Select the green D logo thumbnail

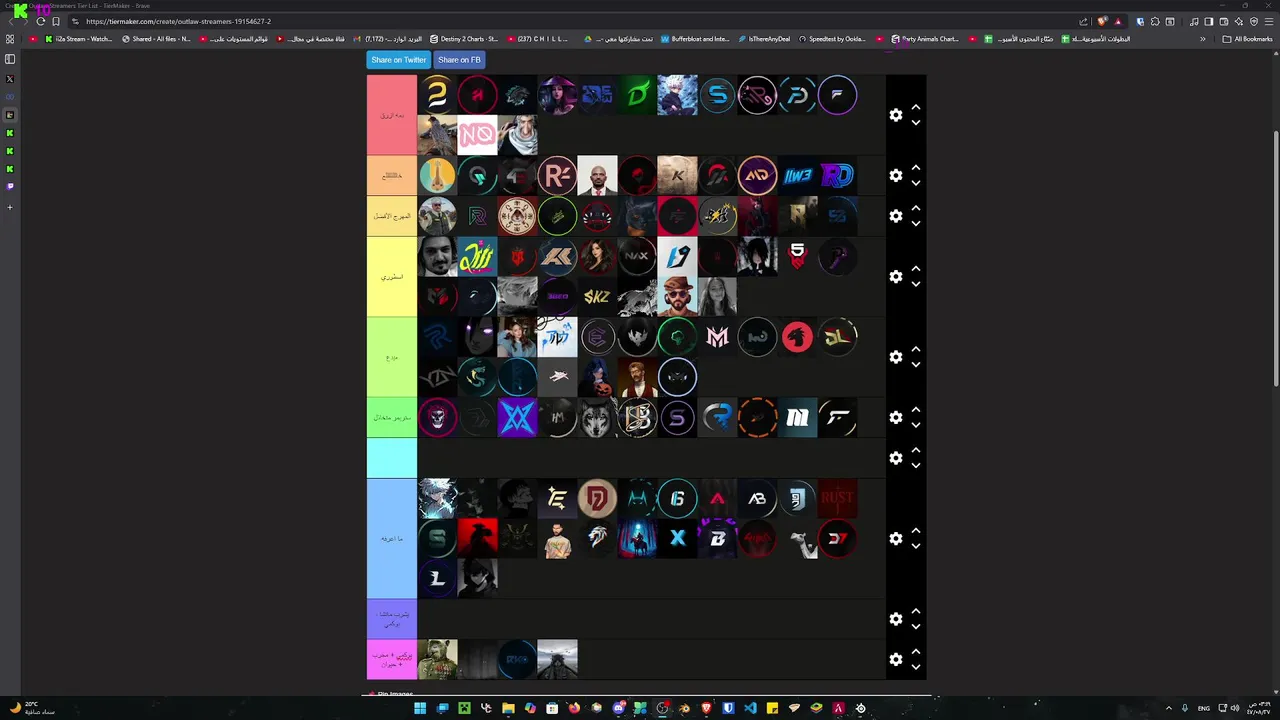pos(637,95)
